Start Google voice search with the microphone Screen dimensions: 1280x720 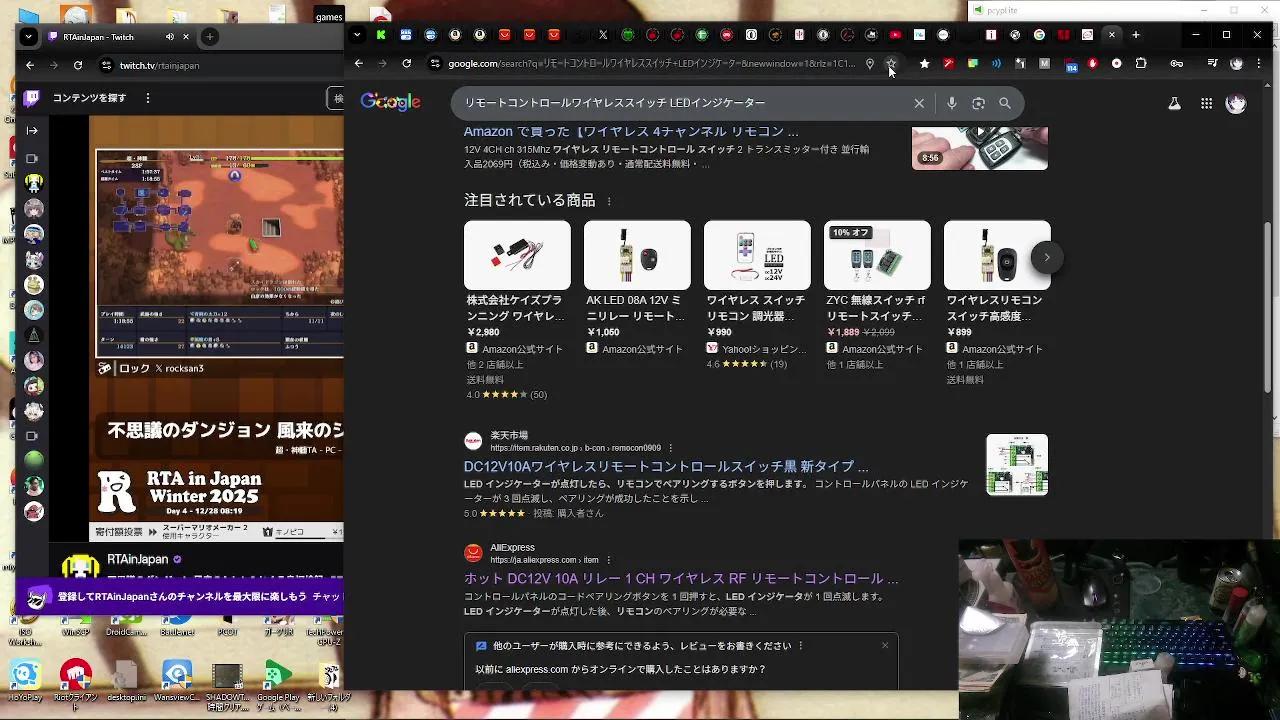(951, 103)
